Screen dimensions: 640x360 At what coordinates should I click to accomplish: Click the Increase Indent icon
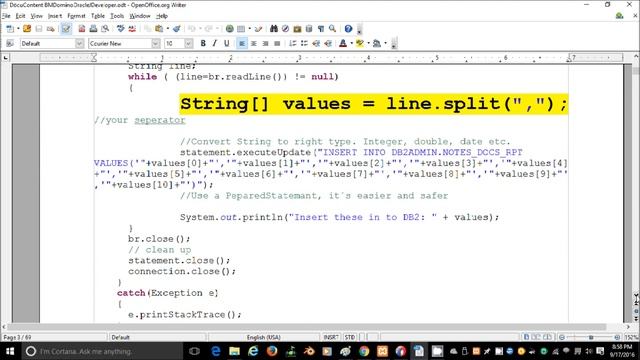[x=328, y=43]
